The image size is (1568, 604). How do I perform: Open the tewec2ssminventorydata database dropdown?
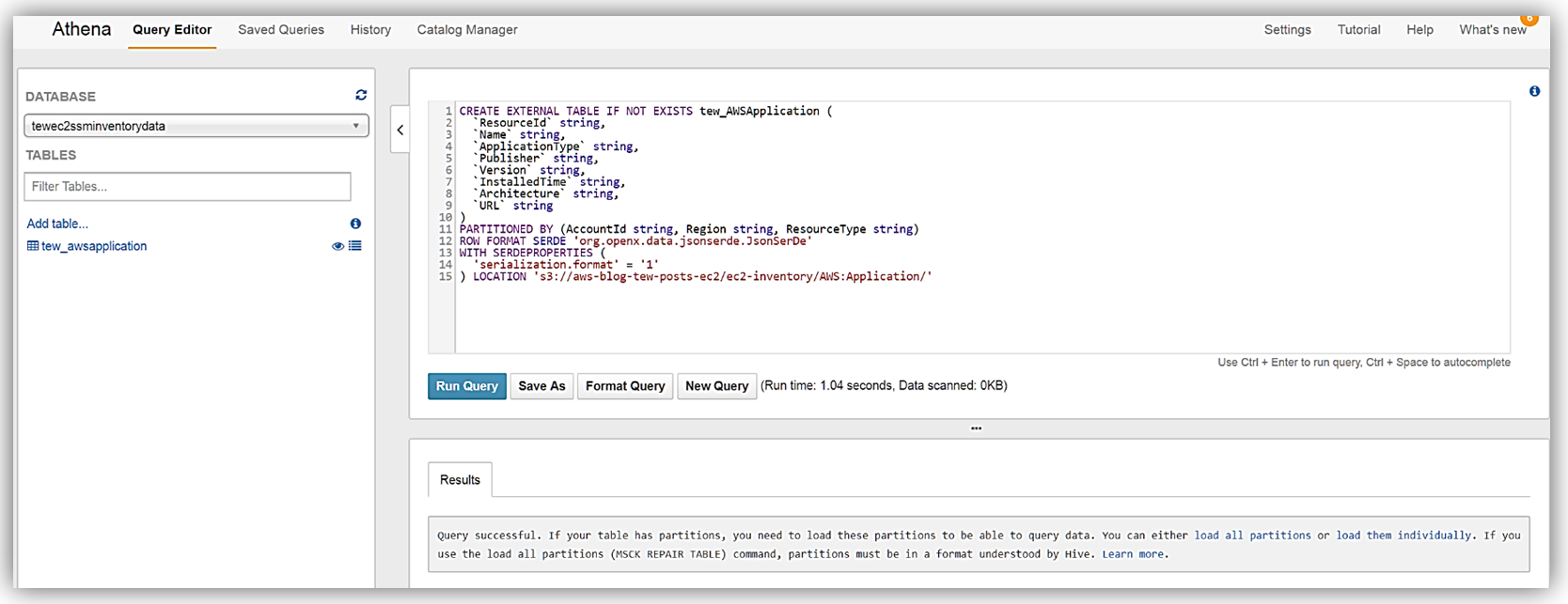pyautogui.click(x=196, y=126)
